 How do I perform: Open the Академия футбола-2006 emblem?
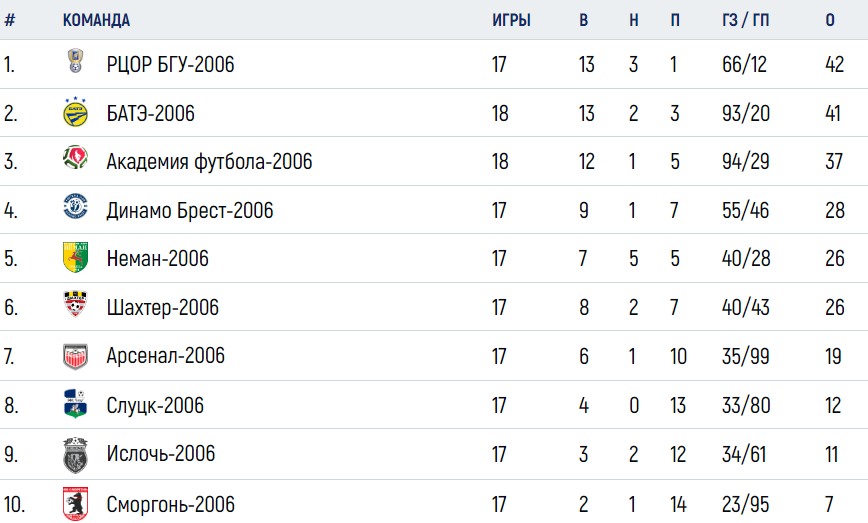click(75, 157)
